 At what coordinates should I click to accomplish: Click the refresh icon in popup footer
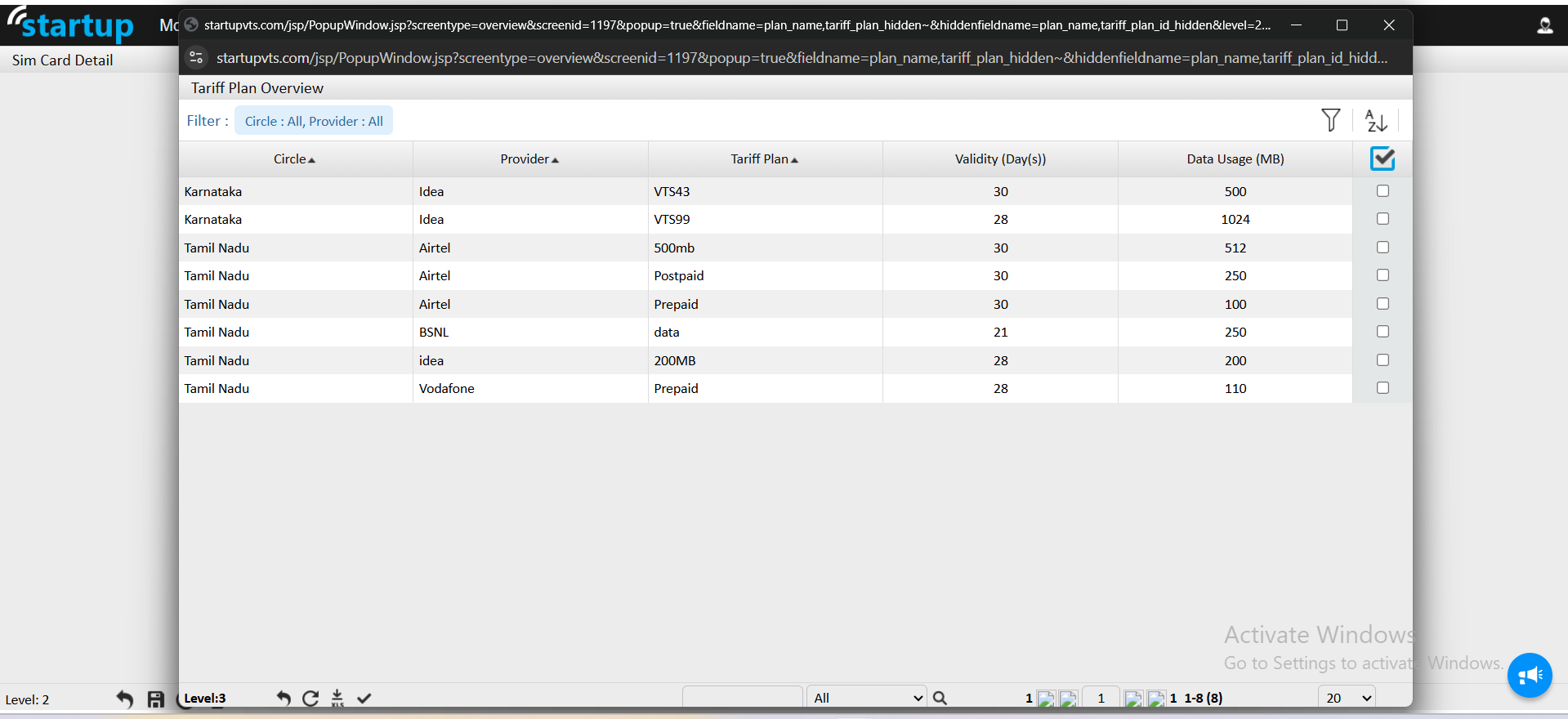tap(310, 699)
